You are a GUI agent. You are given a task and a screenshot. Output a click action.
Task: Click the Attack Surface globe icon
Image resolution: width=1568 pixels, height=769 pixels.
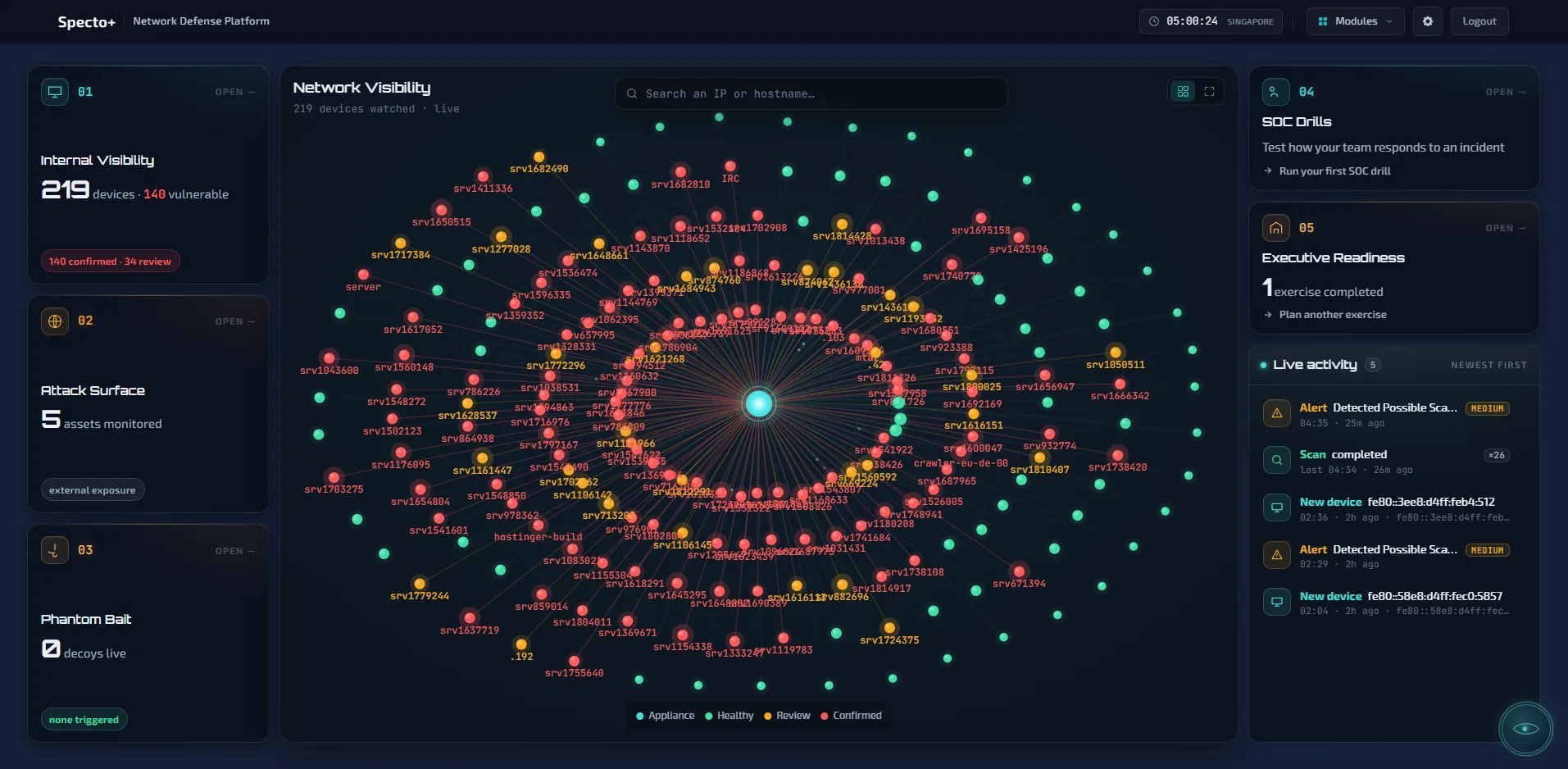pos(55,321)
